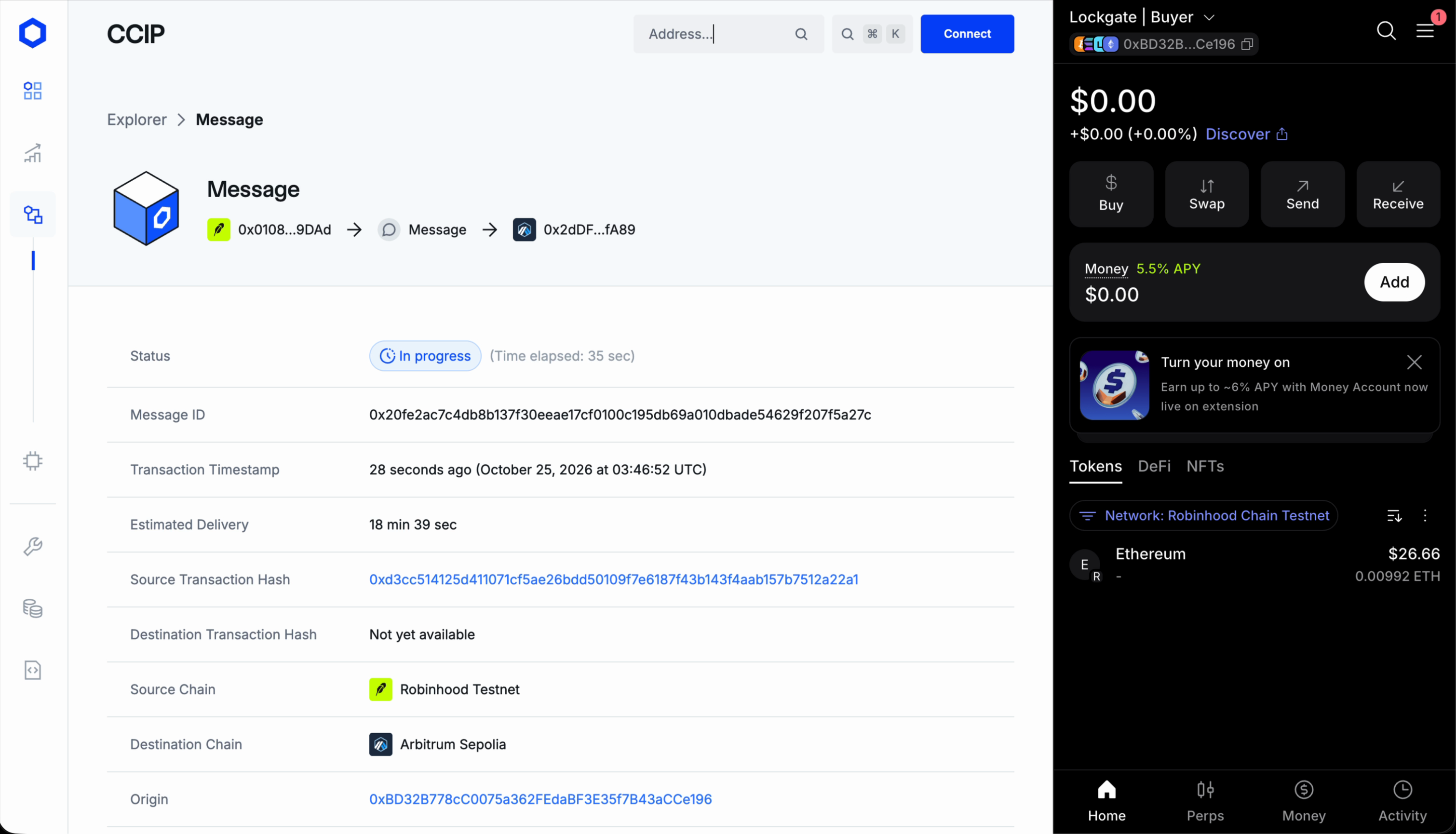
Task: Click the In progress status badge
Action: (425, 356)
